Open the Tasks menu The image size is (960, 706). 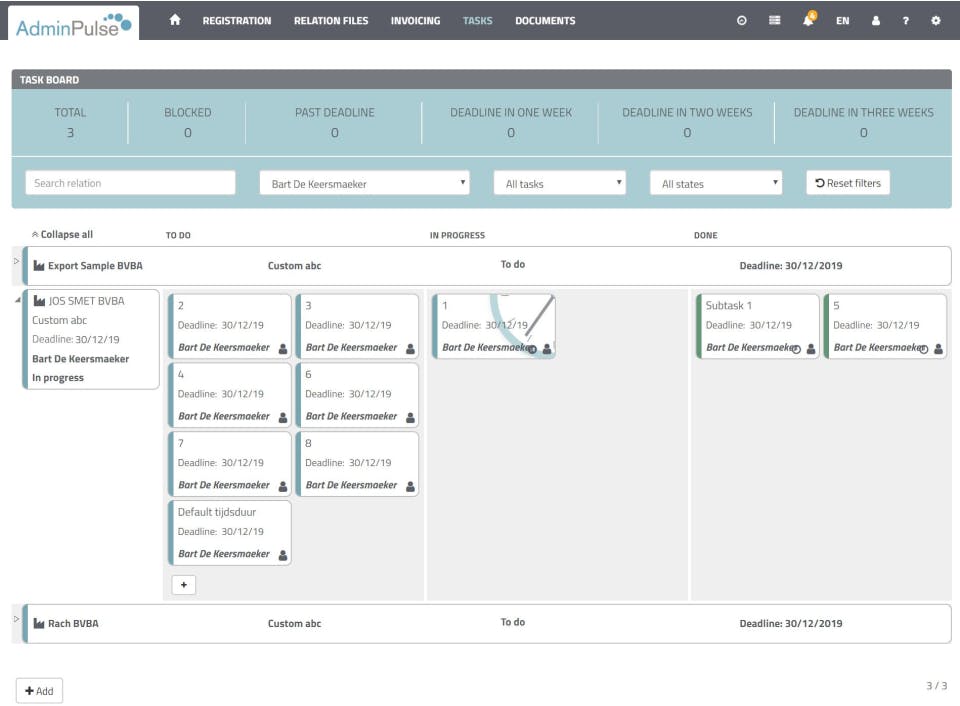coord(478,21)
